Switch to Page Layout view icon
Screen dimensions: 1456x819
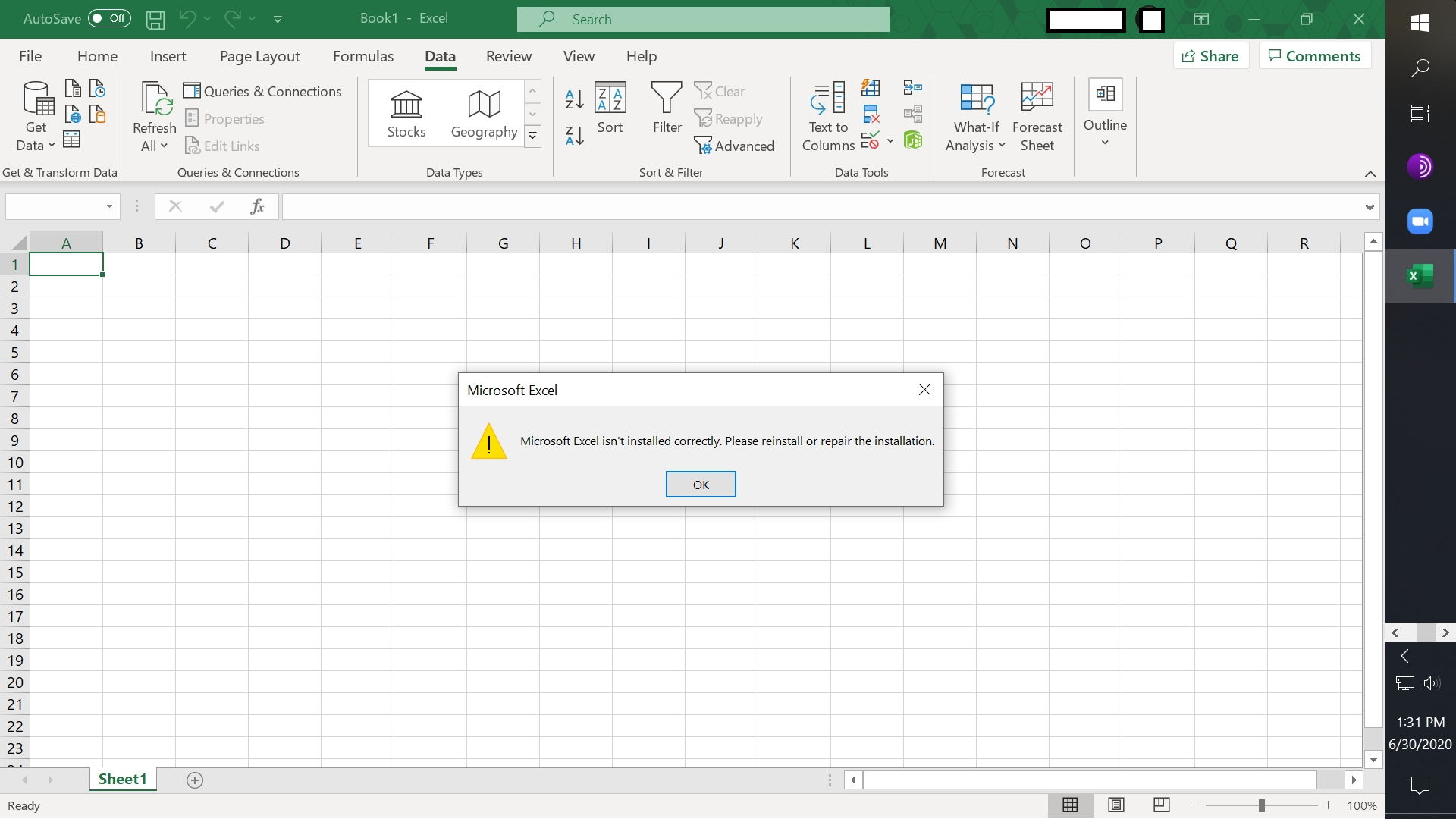click(x=1116, y=805)
